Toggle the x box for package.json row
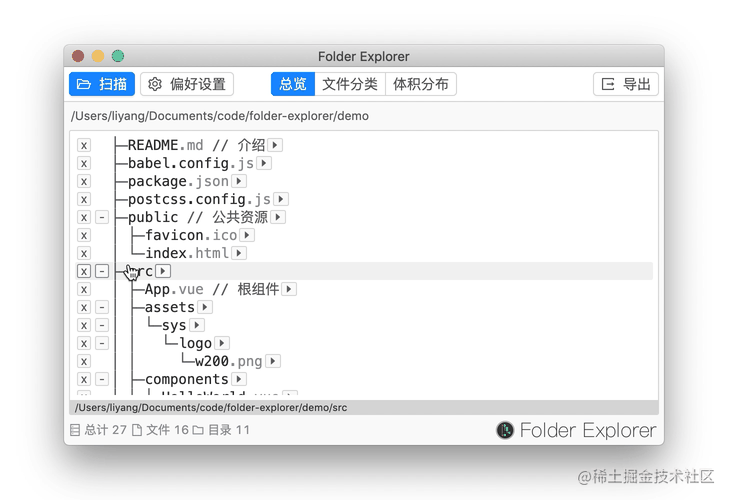 (84, 181)
